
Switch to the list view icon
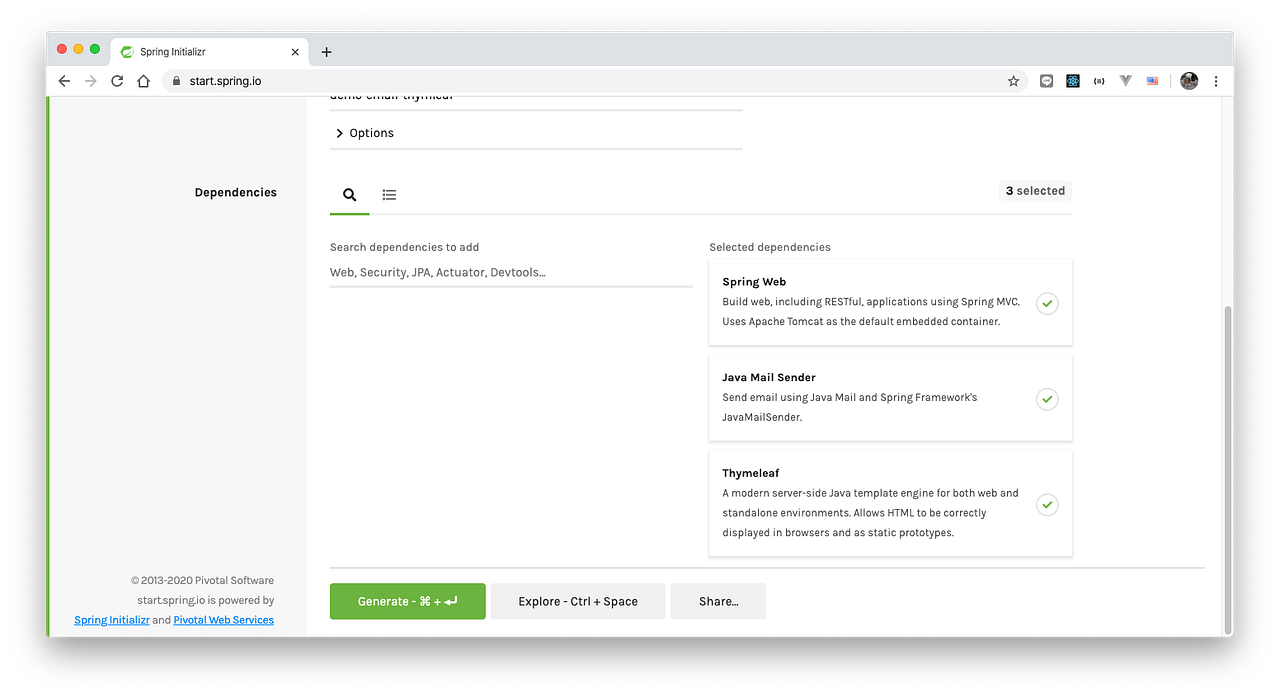point(389,194)
